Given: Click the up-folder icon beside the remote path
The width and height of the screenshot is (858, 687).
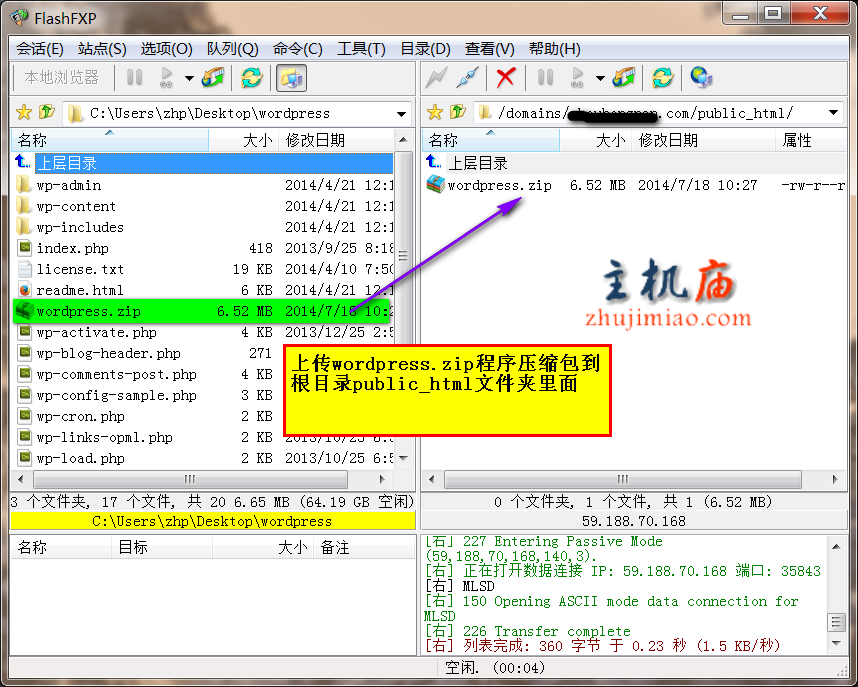Looking at the screenshot, I should pyautogui.click(x=458, y=112).
